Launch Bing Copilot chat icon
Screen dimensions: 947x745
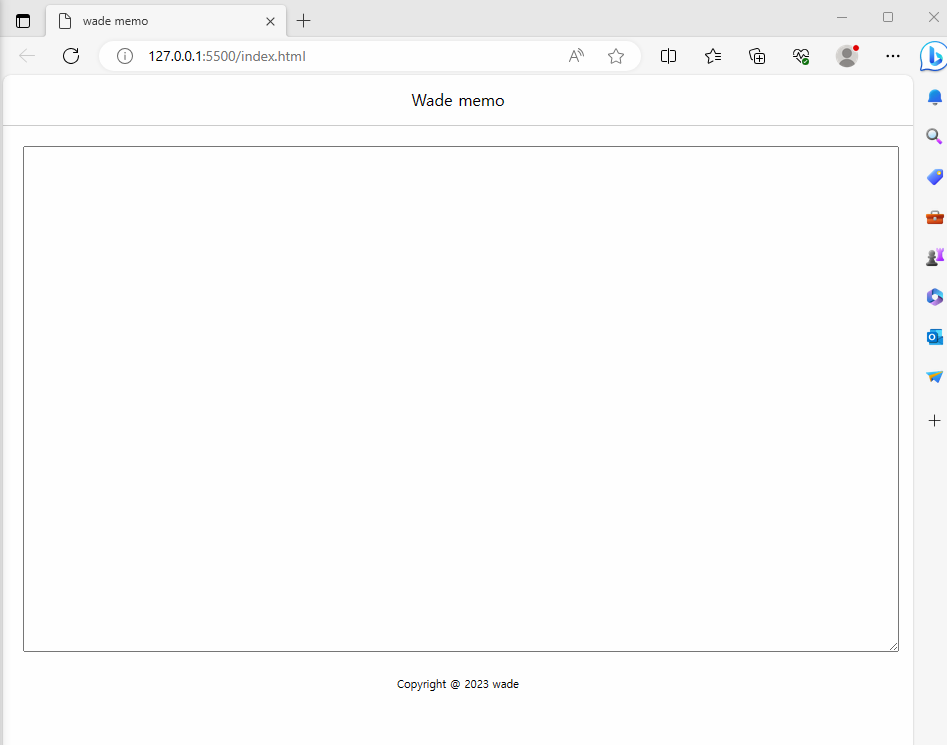933,56
